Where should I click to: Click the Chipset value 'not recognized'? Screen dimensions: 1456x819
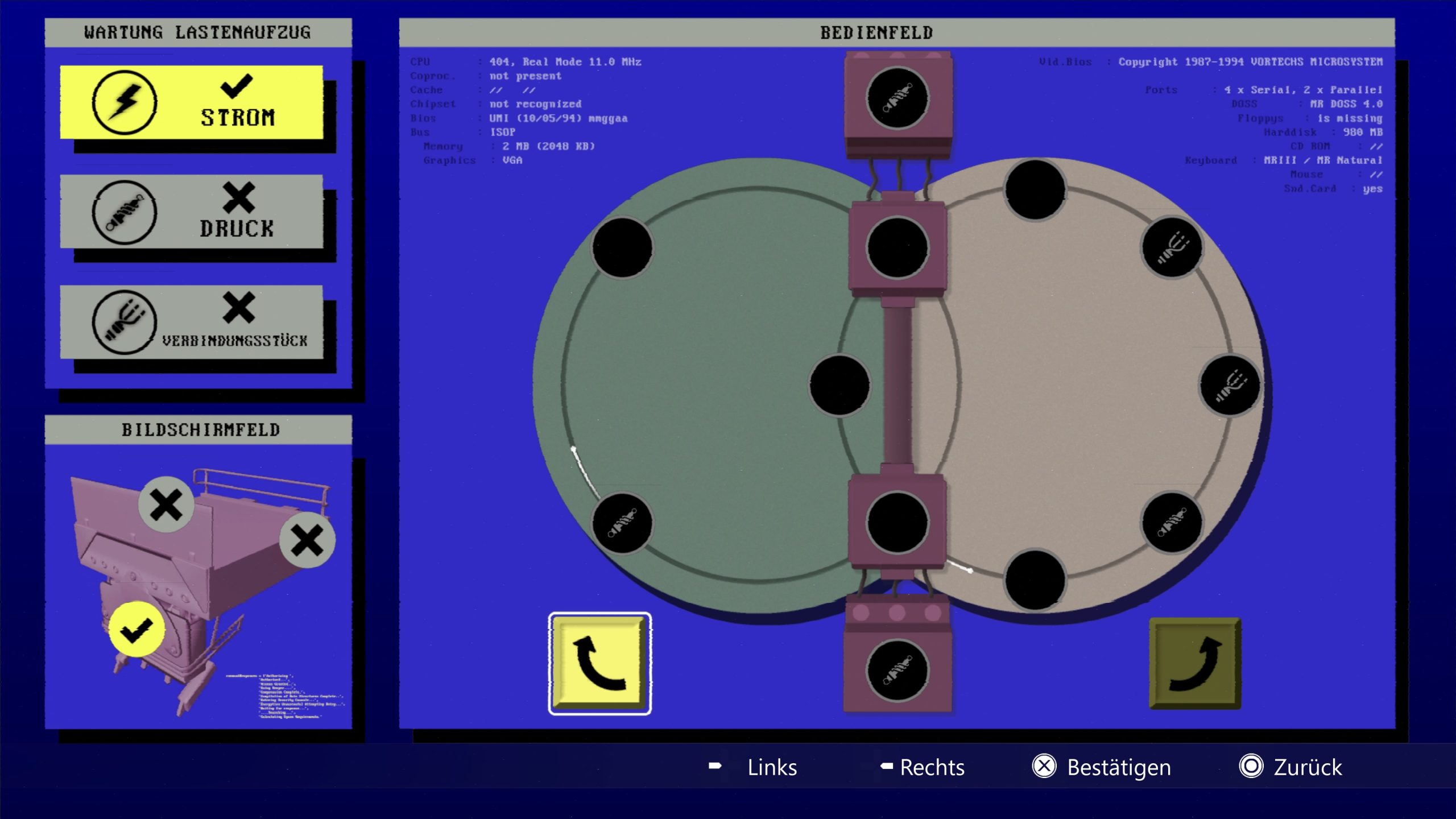point(535,104)
